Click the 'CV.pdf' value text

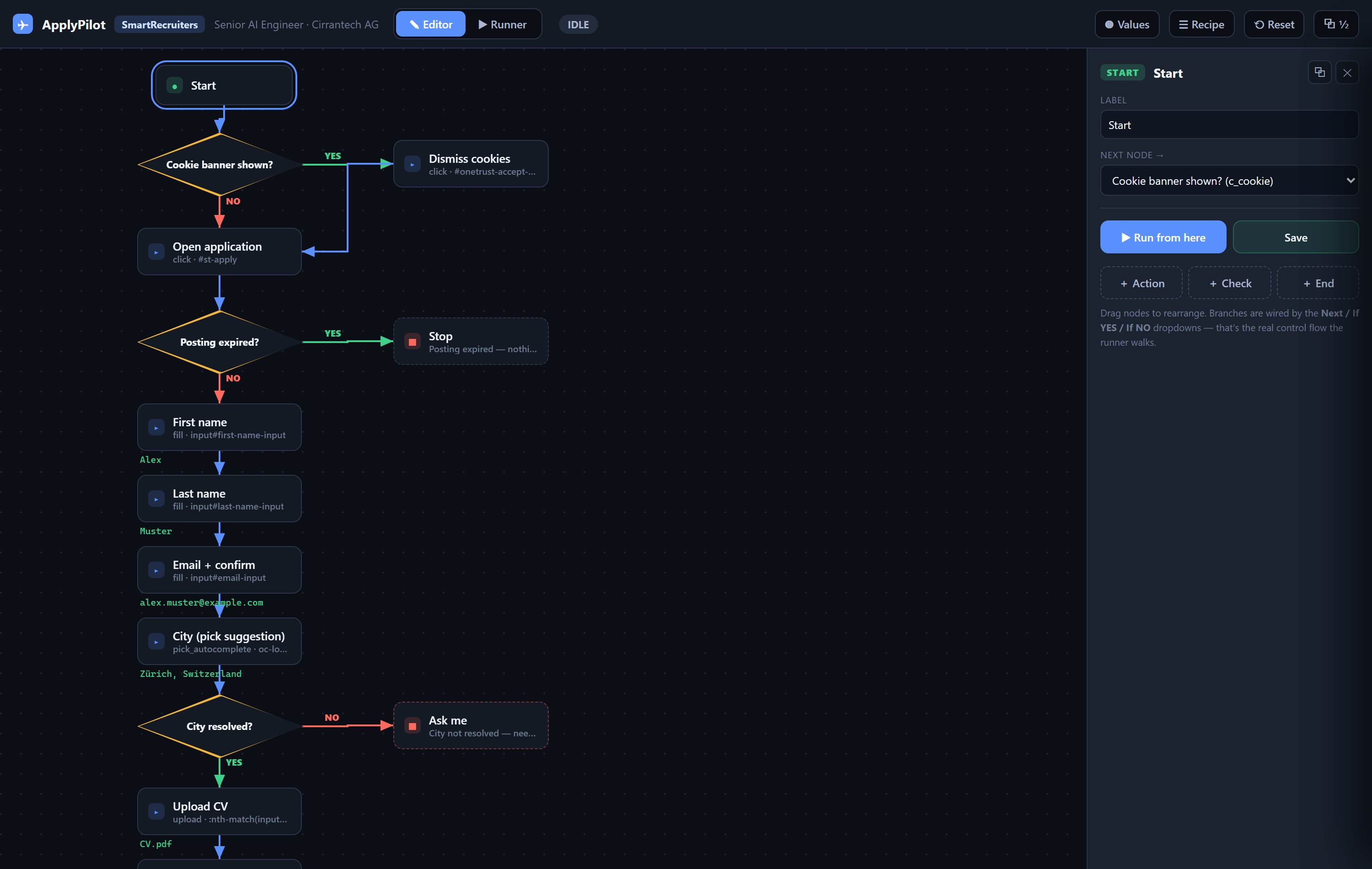(x=155, y=844)
